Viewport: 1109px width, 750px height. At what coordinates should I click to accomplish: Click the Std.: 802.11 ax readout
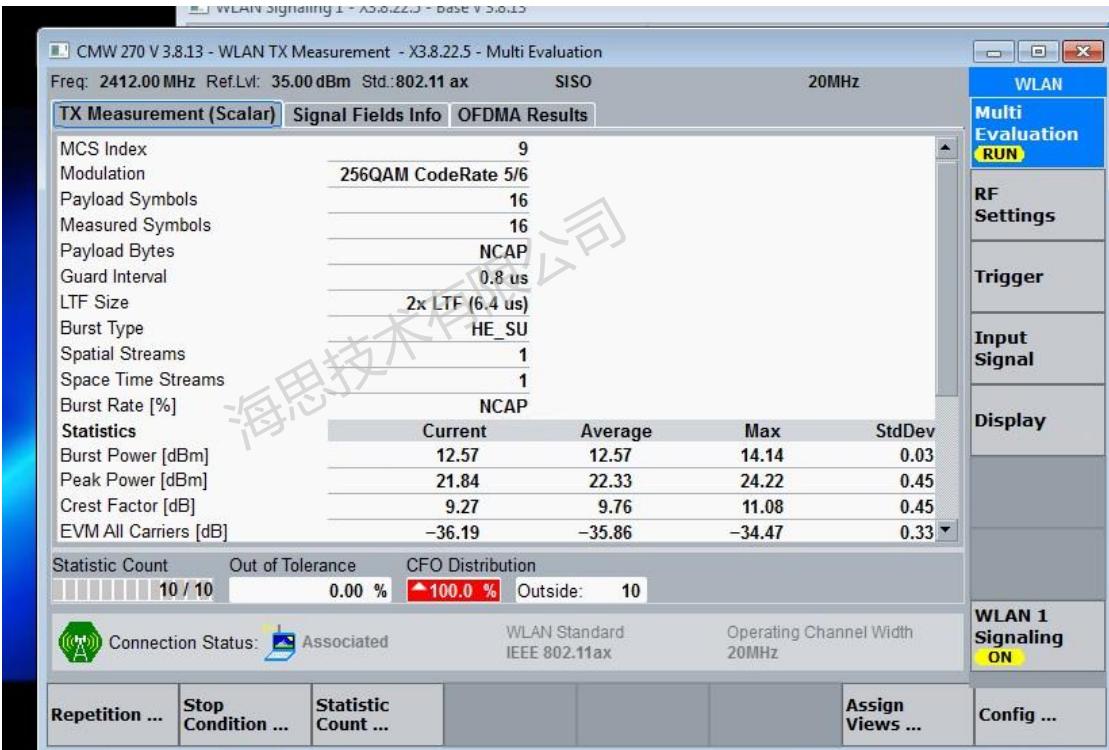[x=415, y=81]
